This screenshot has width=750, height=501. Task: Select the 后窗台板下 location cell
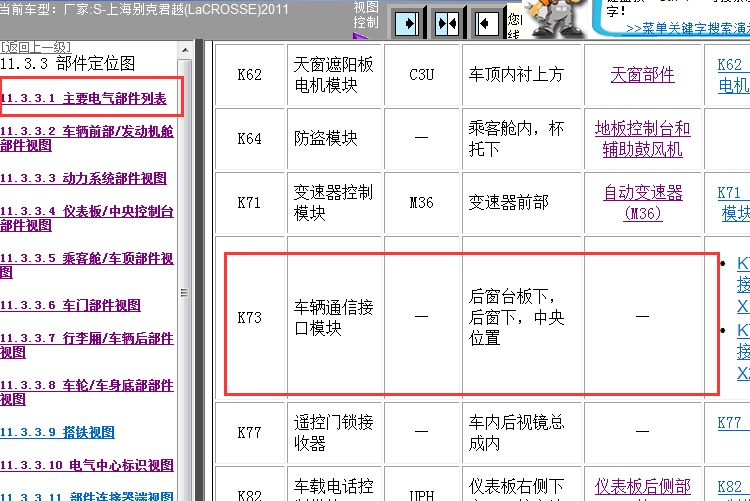[521, 317]
